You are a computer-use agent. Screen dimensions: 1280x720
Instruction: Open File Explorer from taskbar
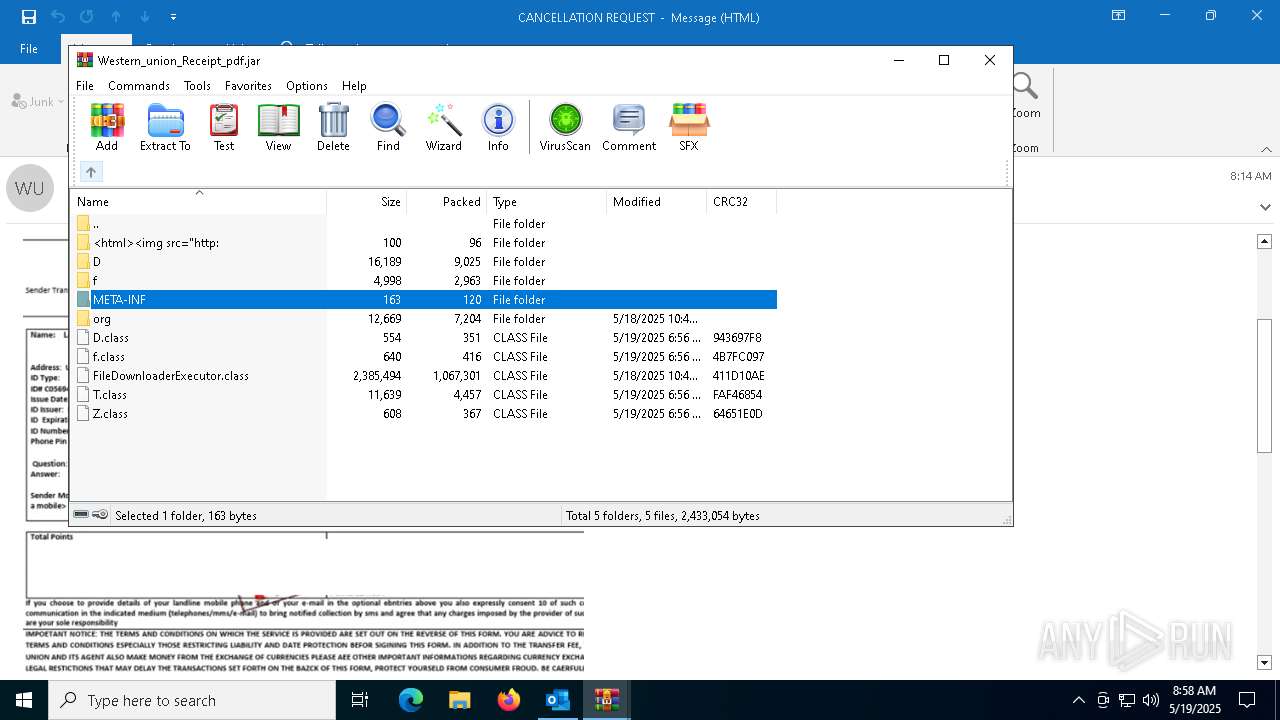tap(460, 700)
